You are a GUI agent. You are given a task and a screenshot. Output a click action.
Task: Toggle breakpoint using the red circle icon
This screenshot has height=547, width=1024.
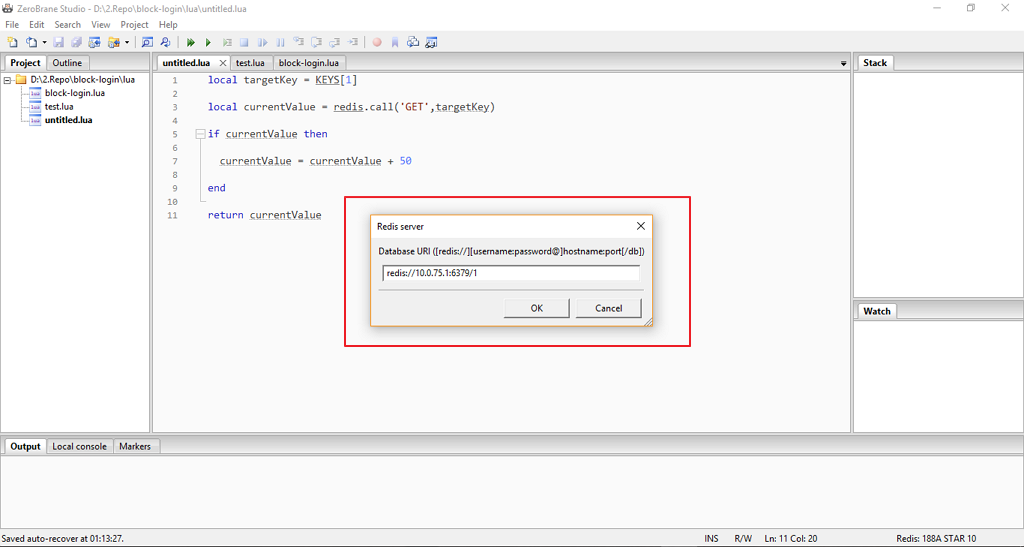pos(377,43)
